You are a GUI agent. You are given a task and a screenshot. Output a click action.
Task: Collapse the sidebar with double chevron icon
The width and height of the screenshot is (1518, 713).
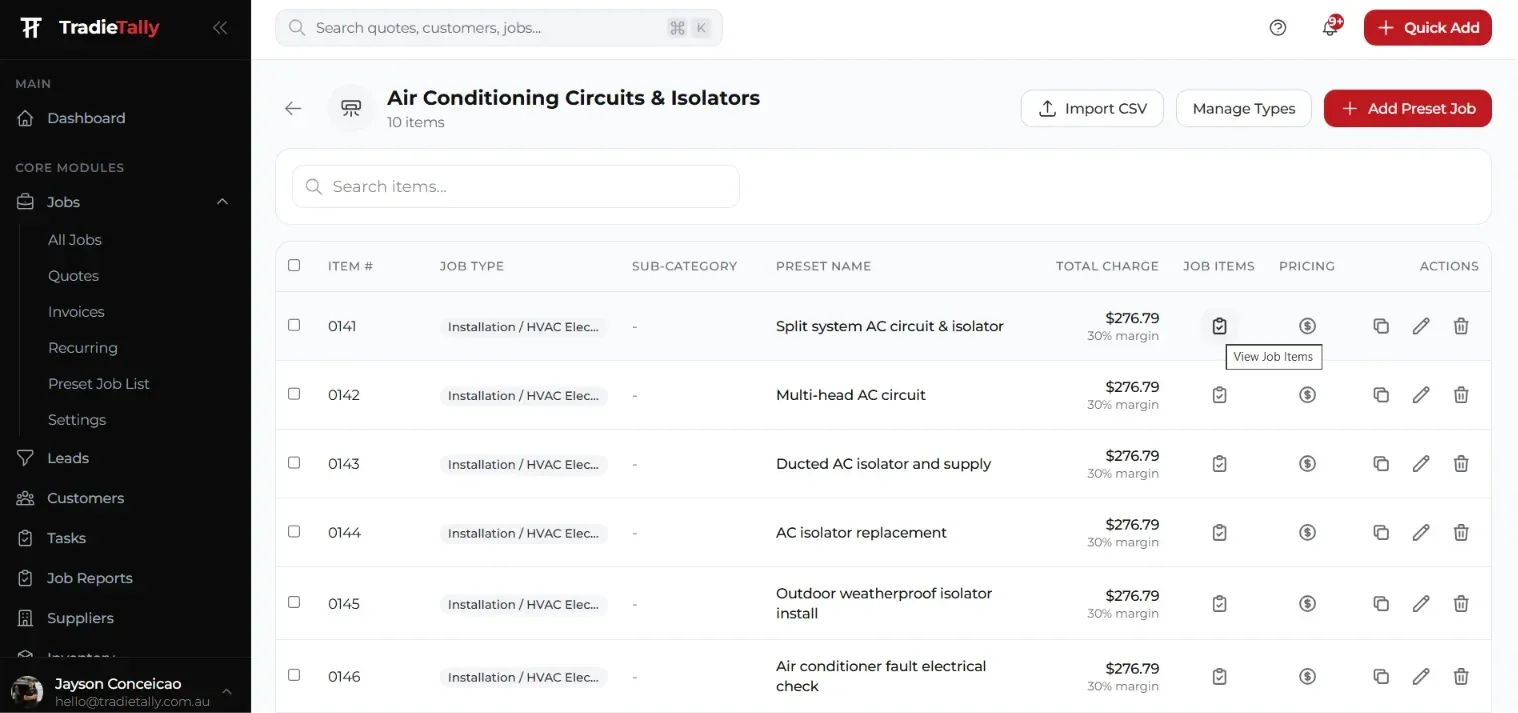pos(220,28)
